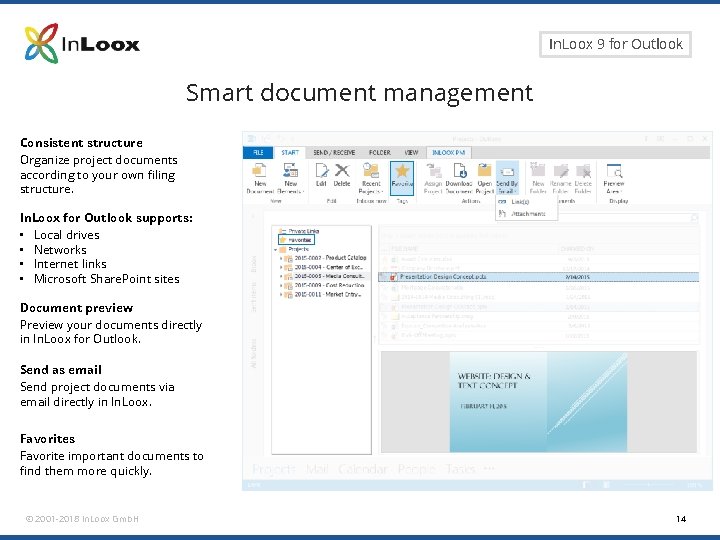Open the Projects navigation item
The width and height of the screenshot is (720, 540).
(273, 469)
